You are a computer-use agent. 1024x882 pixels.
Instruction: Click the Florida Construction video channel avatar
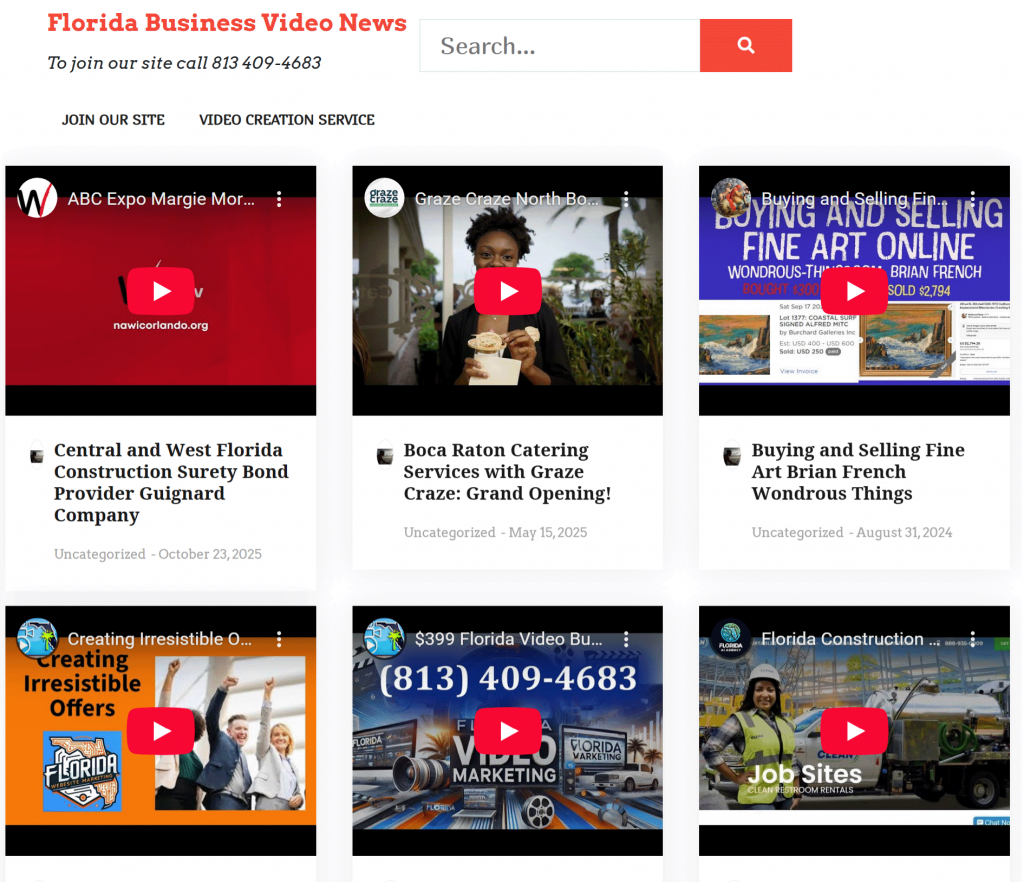pyautogui.click(x=731, y=638)
